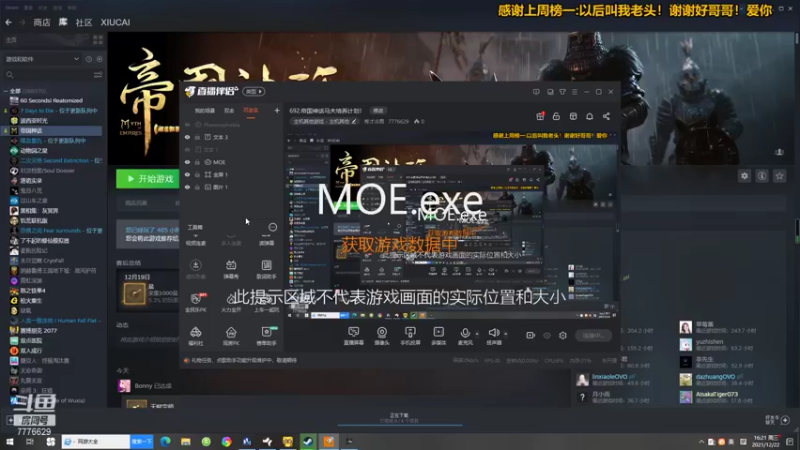This screenshot has height=450, width=800.
Task: Open the 弹幕秀 danmaku show tool
Action: 231,268
